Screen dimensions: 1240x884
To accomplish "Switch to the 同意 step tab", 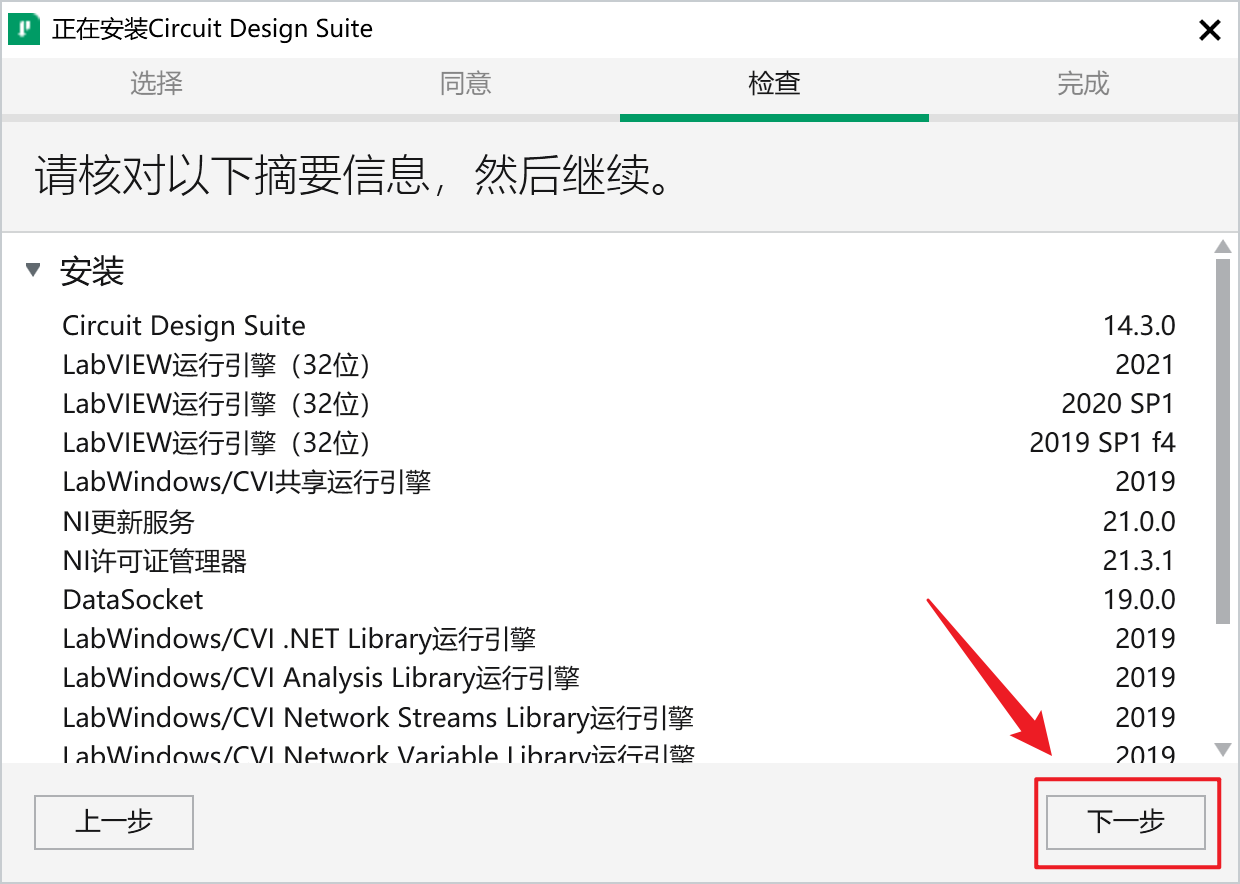I will [x=465, y=84].
